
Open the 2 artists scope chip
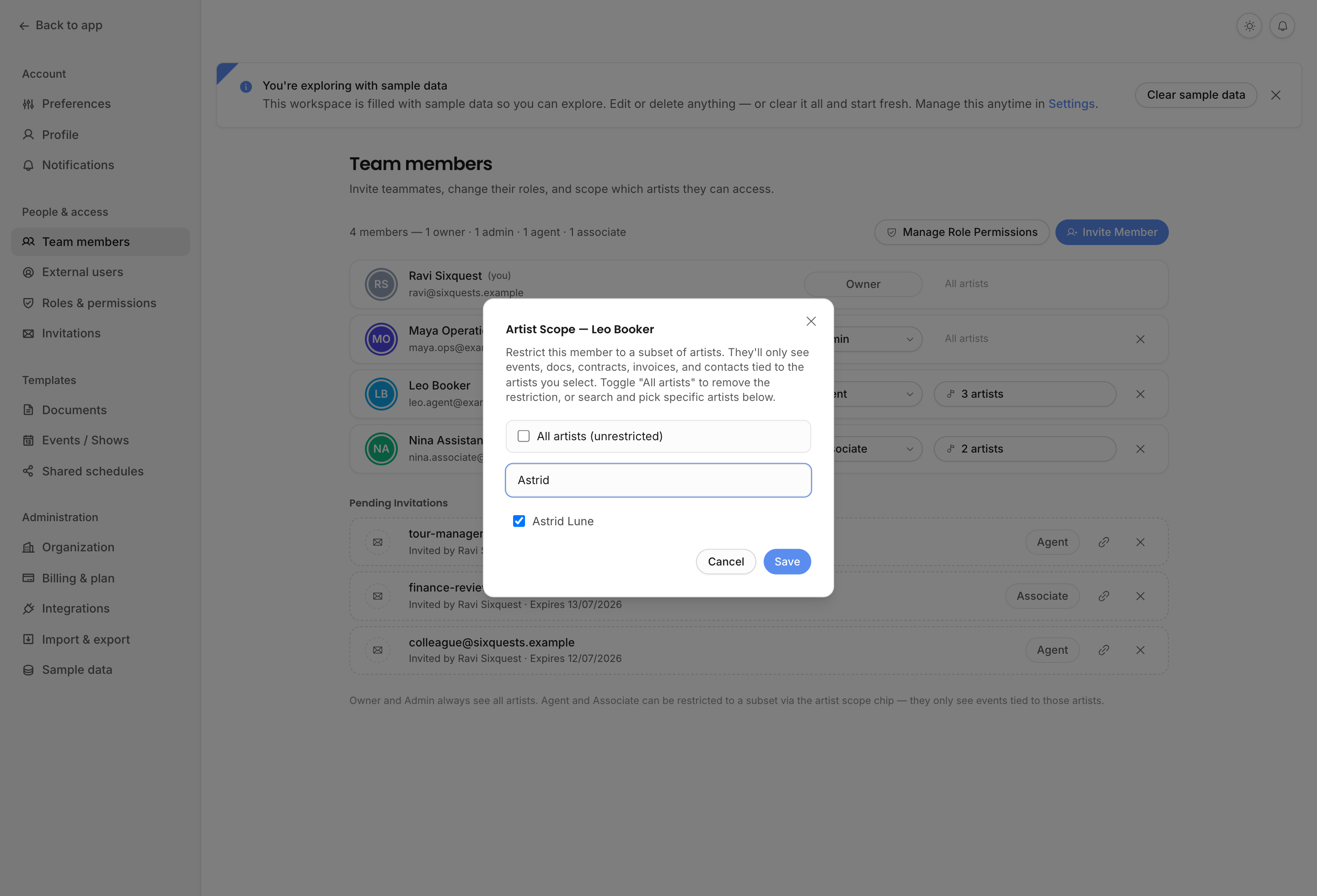pyautogui.click(x=1025, y=449)
